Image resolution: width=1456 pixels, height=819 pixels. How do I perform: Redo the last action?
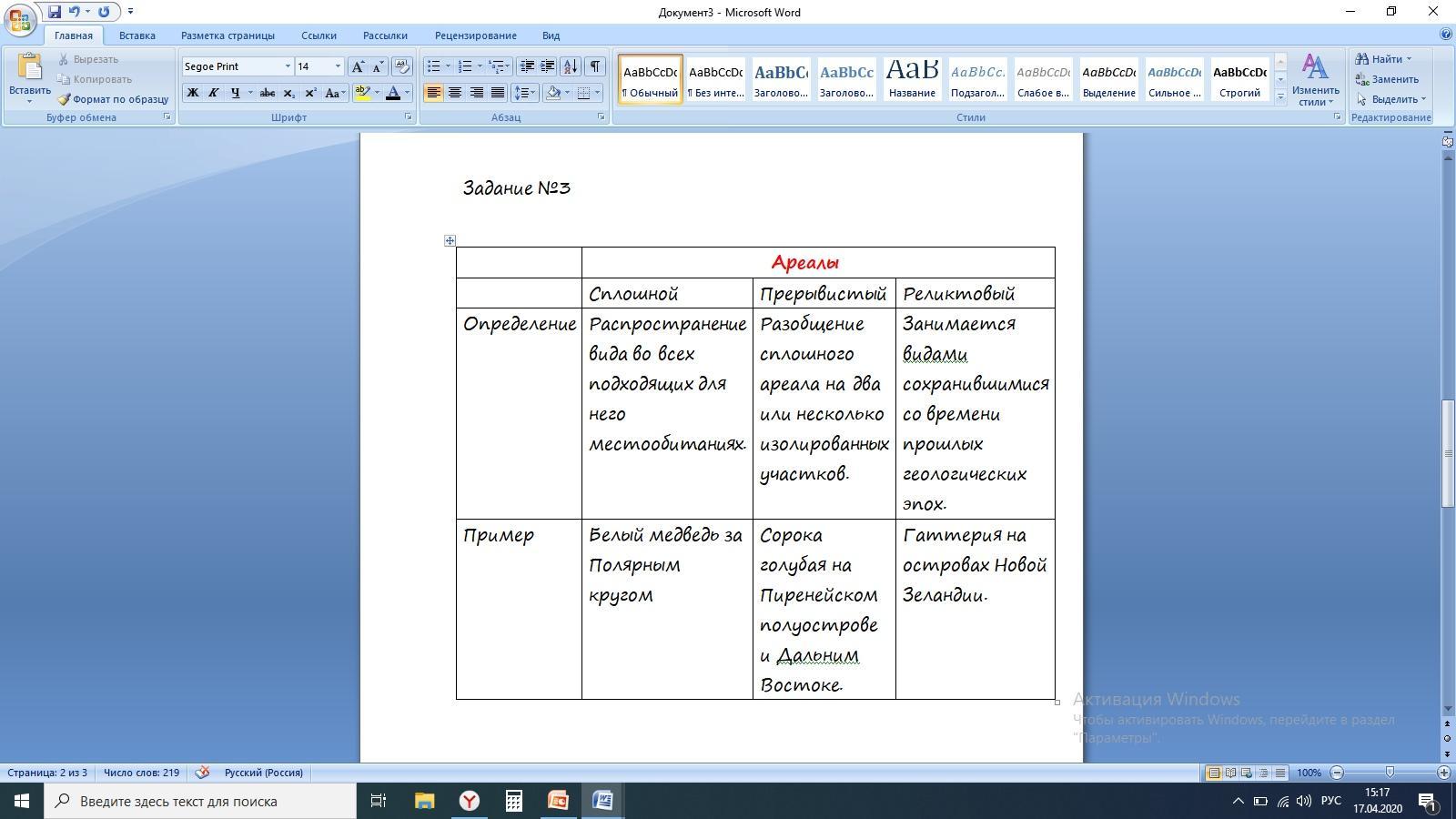click(104, 12)
